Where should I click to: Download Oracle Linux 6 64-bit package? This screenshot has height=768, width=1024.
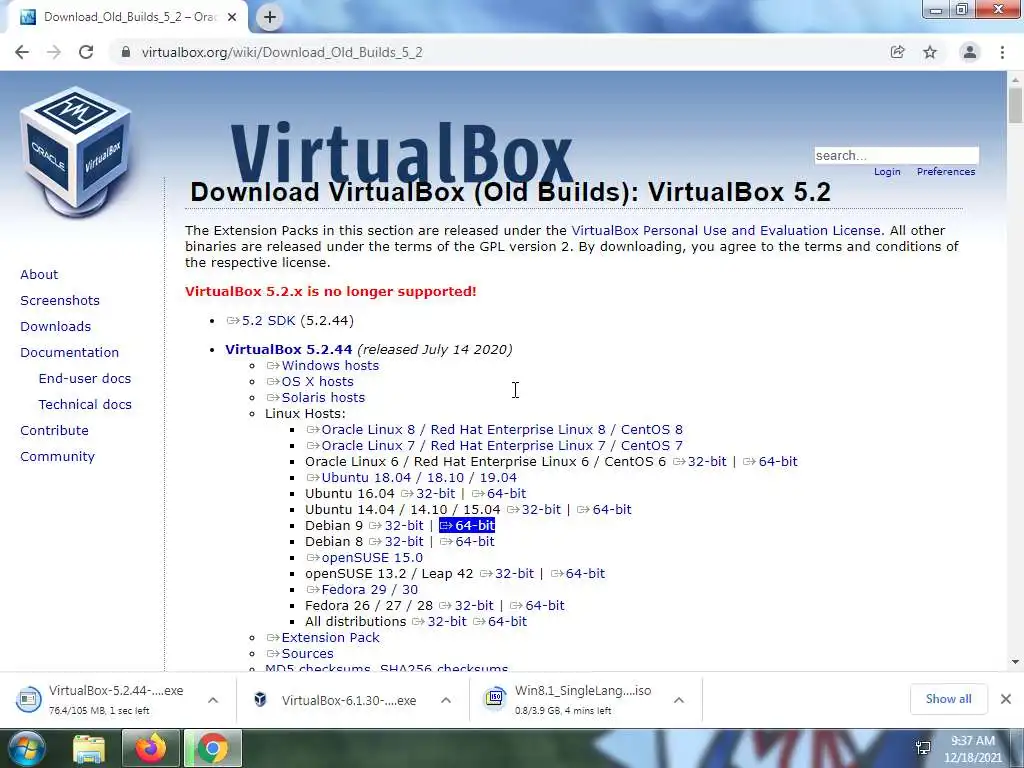tap(771, 462)
